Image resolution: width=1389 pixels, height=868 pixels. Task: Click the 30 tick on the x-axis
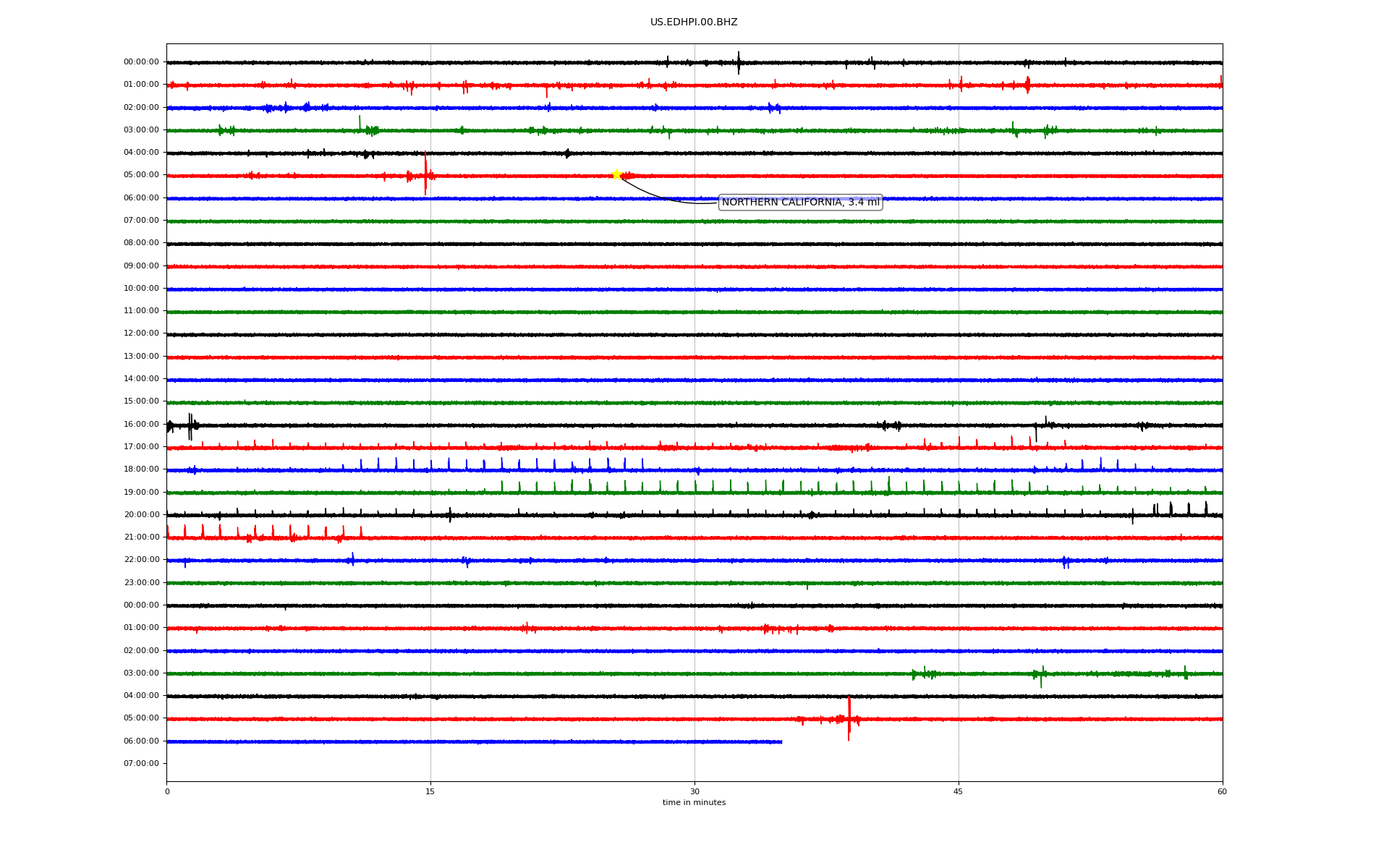[x=694, y=791]
